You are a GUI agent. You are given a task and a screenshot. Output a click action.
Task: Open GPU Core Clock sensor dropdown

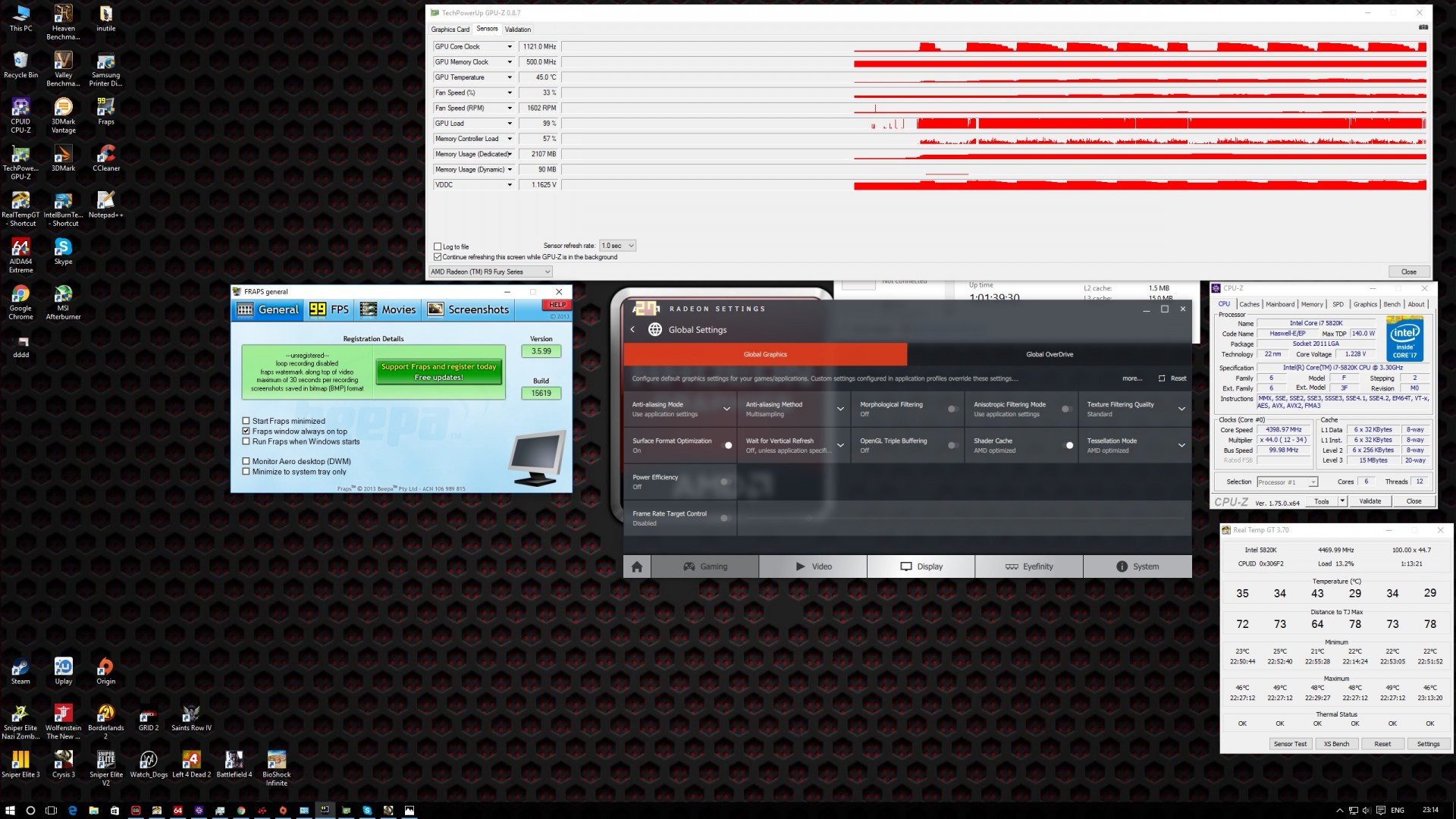click(x=510, y=47)
